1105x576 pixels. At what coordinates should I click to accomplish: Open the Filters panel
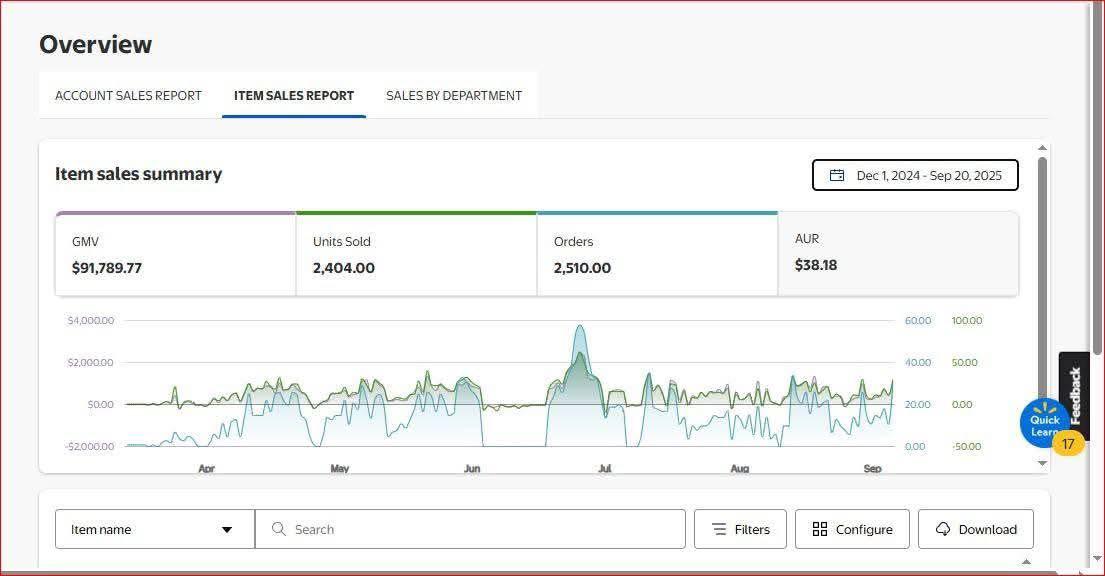(x=740, y=529)
